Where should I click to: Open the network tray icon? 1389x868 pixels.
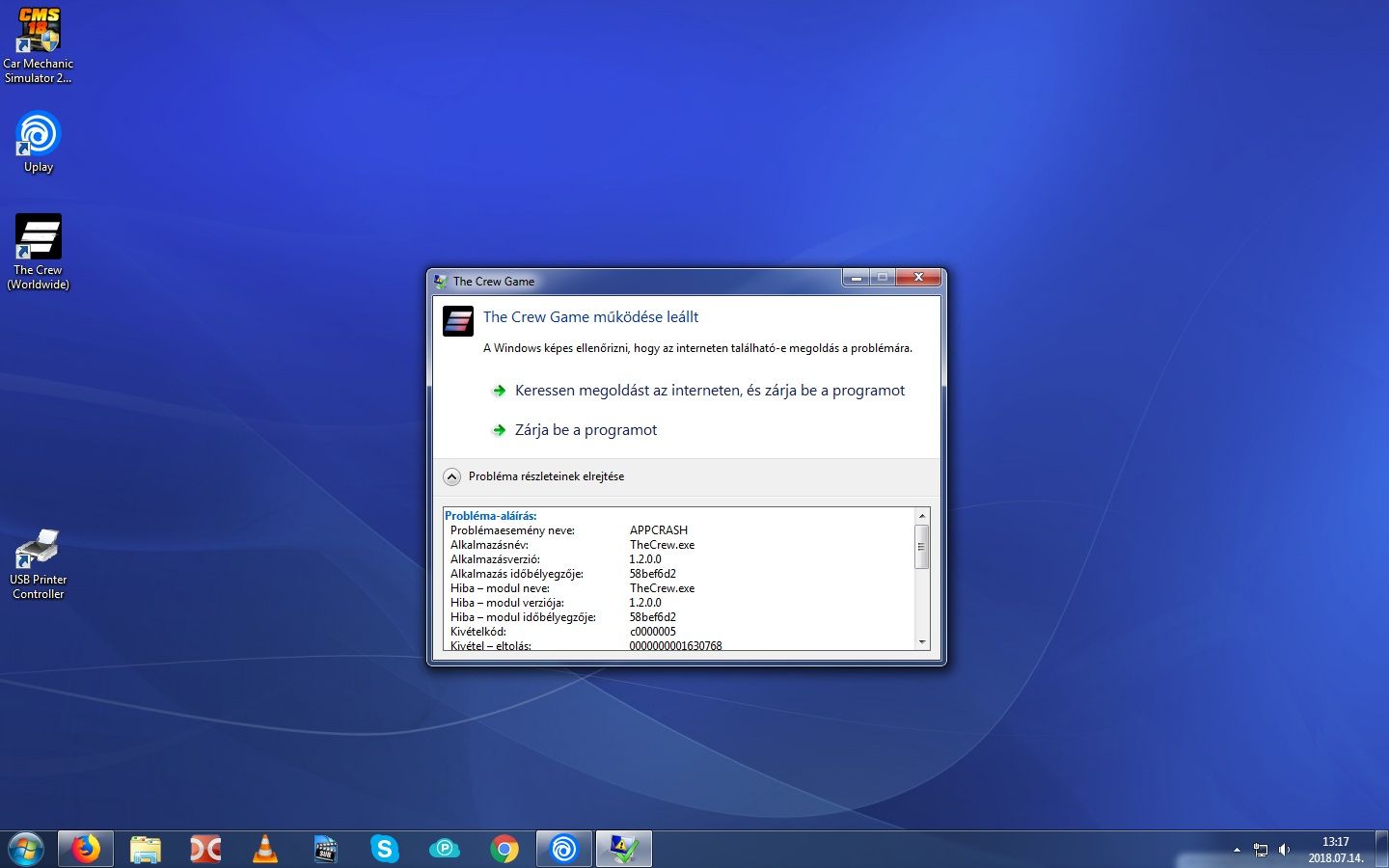[1260, 850]
